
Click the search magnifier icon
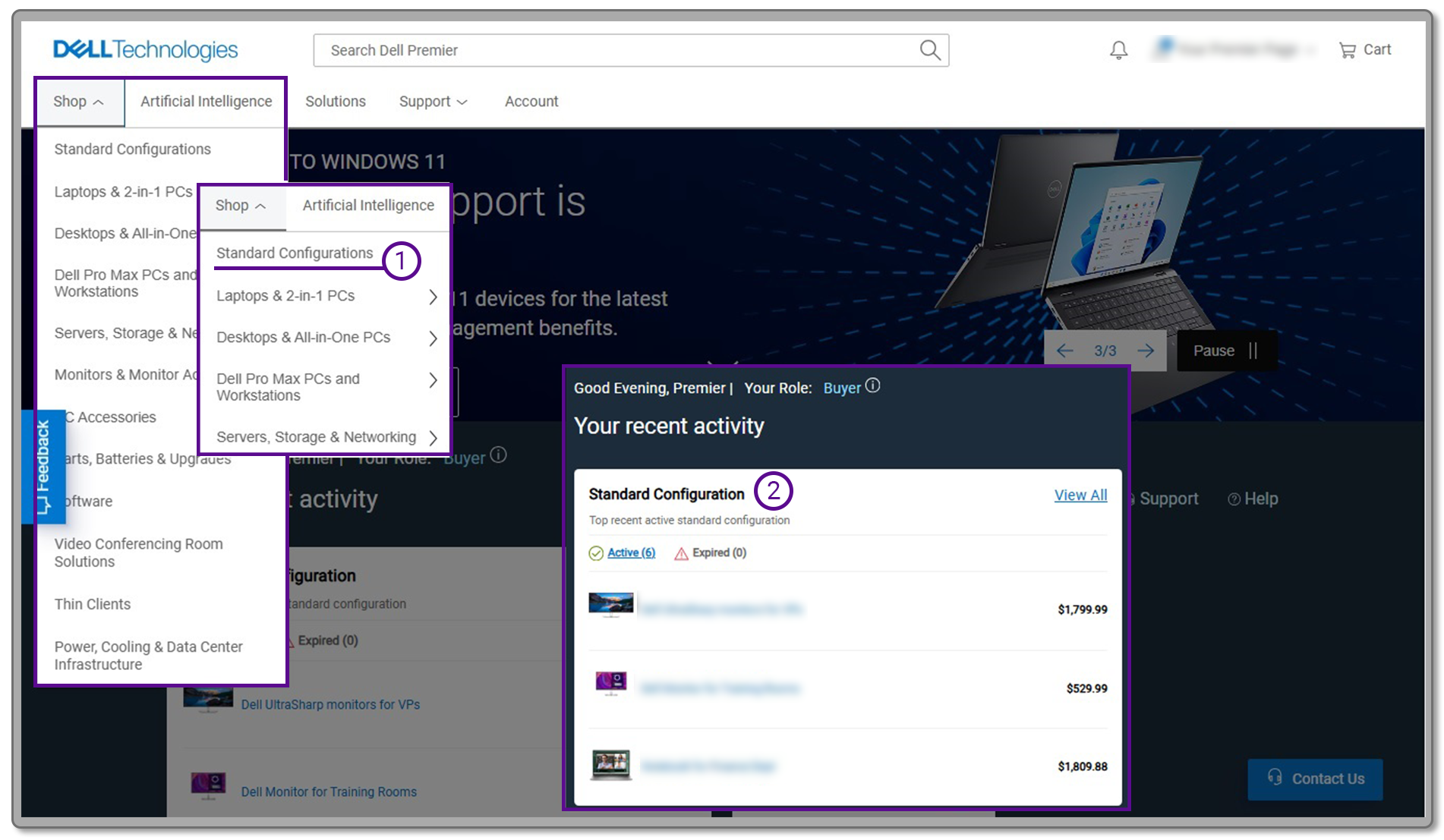(929, 50)
